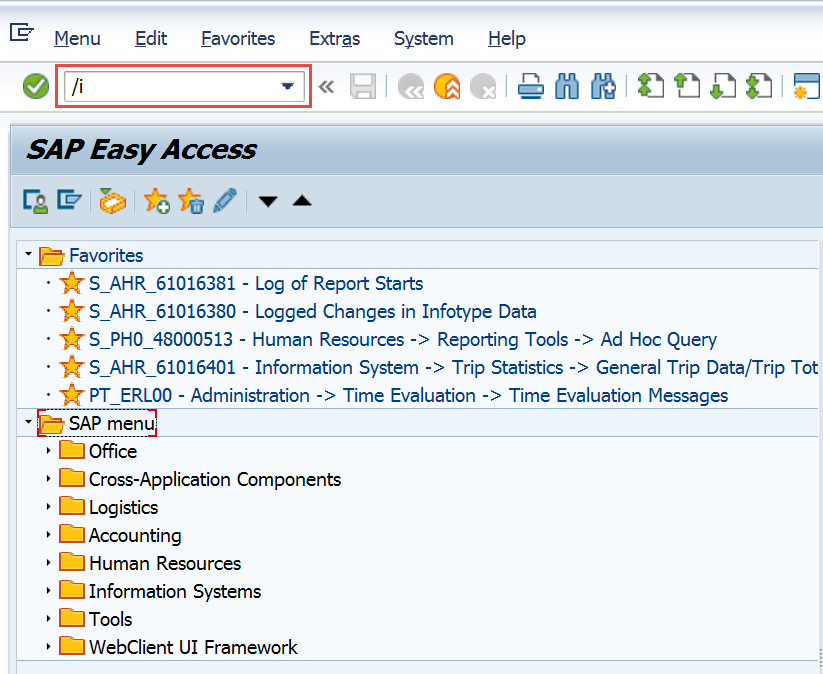Click the Change Favorites pencil icon
Screen dimensions: 823x674
click(225, 201)
